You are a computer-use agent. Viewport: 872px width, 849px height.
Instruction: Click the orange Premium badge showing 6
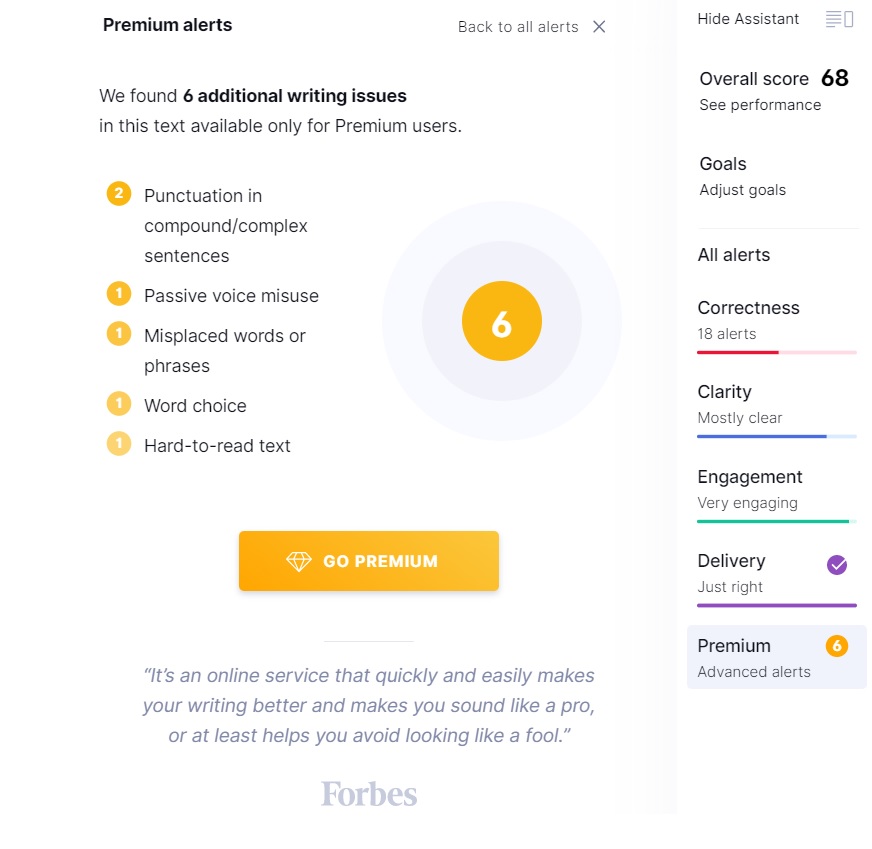(x=837, y=646)
